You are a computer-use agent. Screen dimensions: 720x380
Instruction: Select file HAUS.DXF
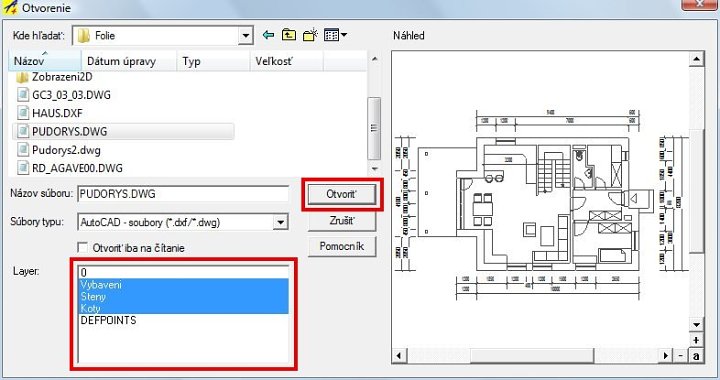click(57, 113)
